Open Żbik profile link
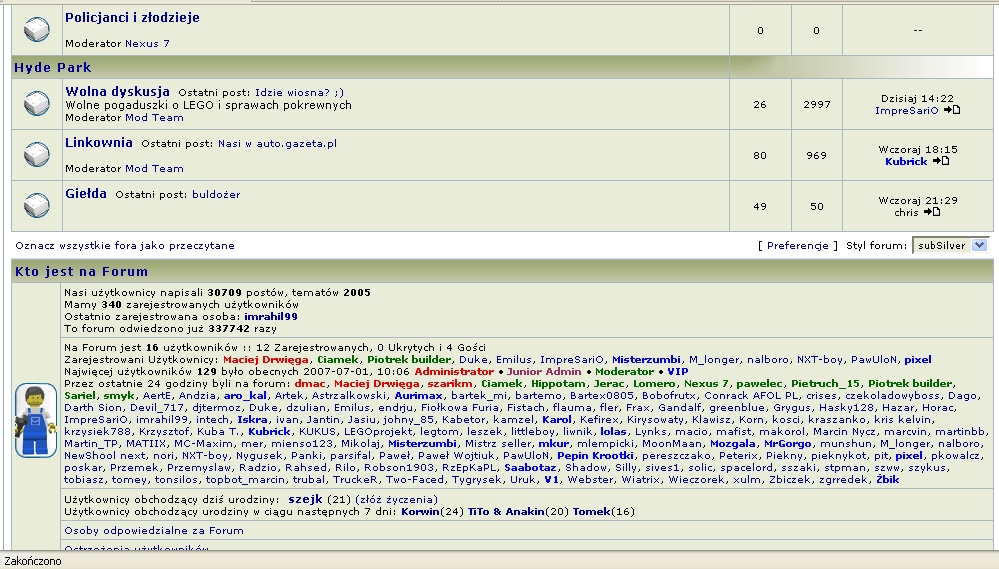 pos(887,479)
